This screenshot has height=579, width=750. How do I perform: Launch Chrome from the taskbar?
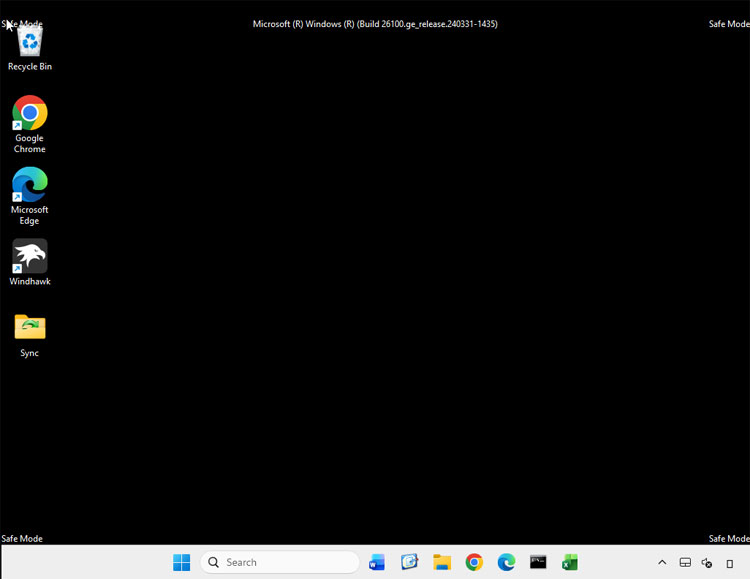point(474,562)
